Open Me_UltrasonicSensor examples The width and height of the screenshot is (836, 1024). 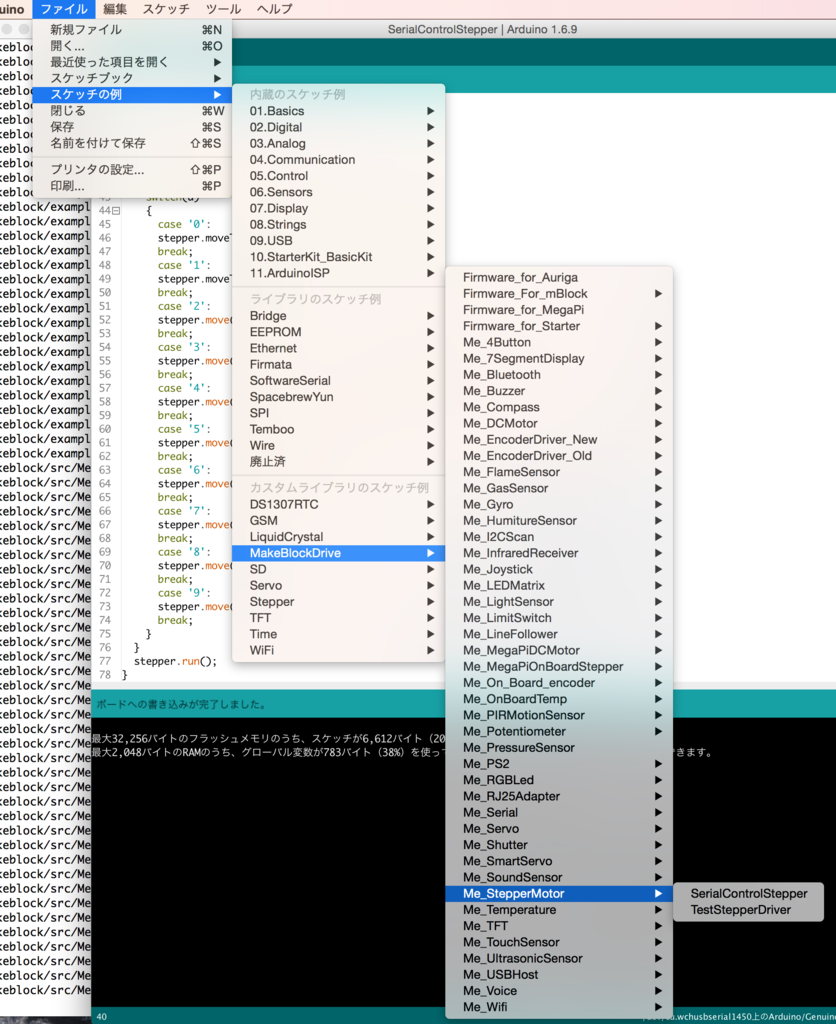[x=559, y=959]
